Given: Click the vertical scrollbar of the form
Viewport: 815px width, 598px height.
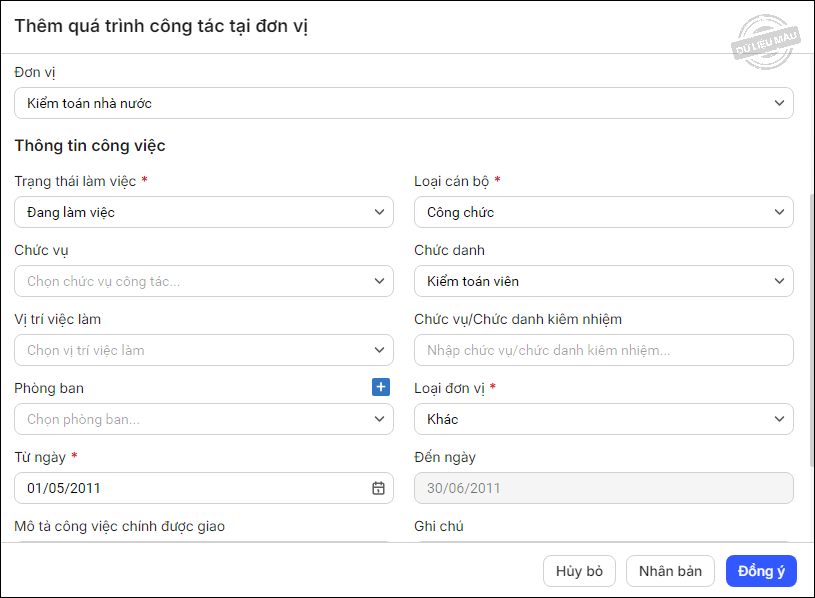Looking at the screenshot, I should pyautogui.click(x=810, y=330).
